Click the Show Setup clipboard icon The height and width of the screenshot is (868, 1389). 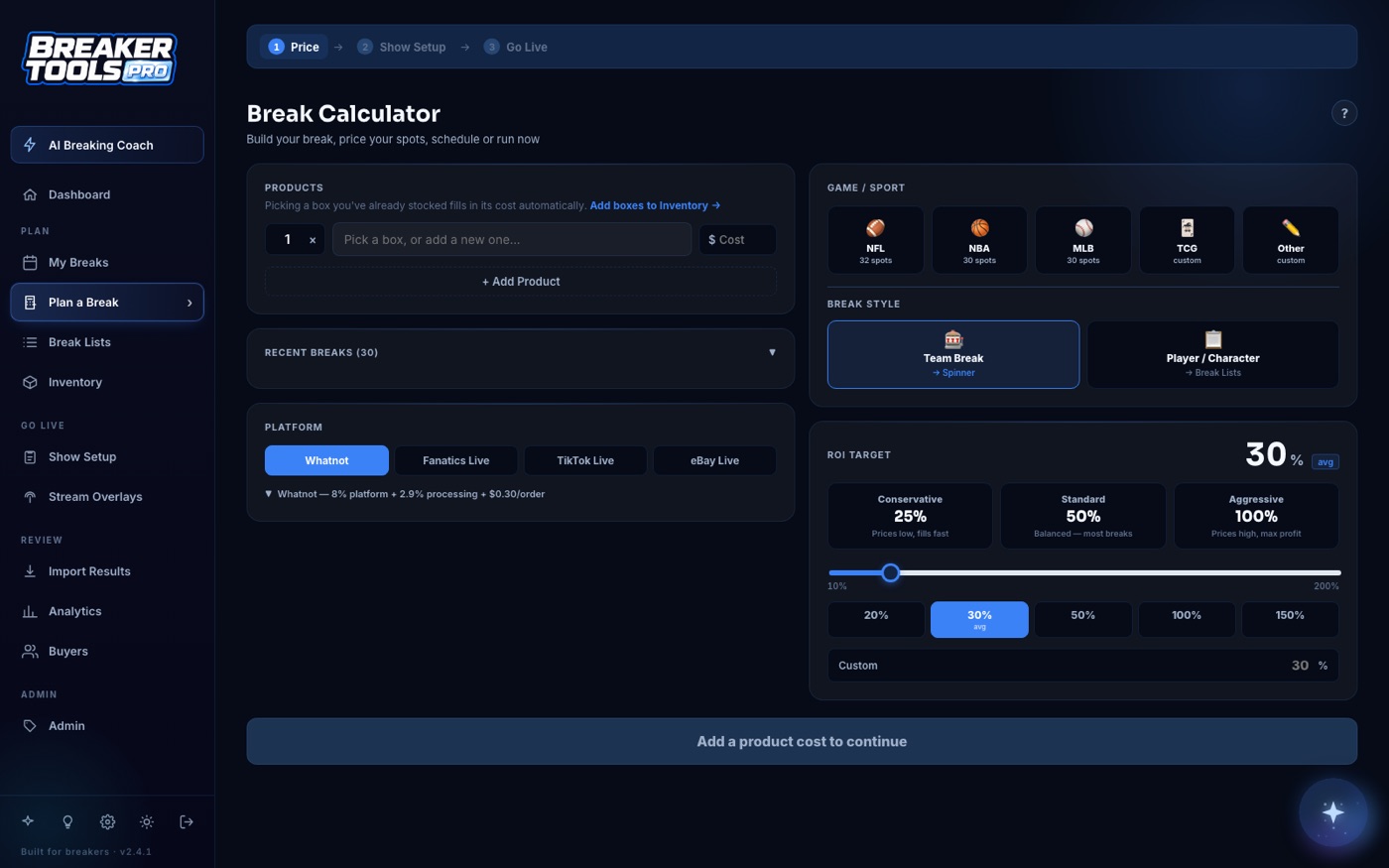click(x=30, y=457)
